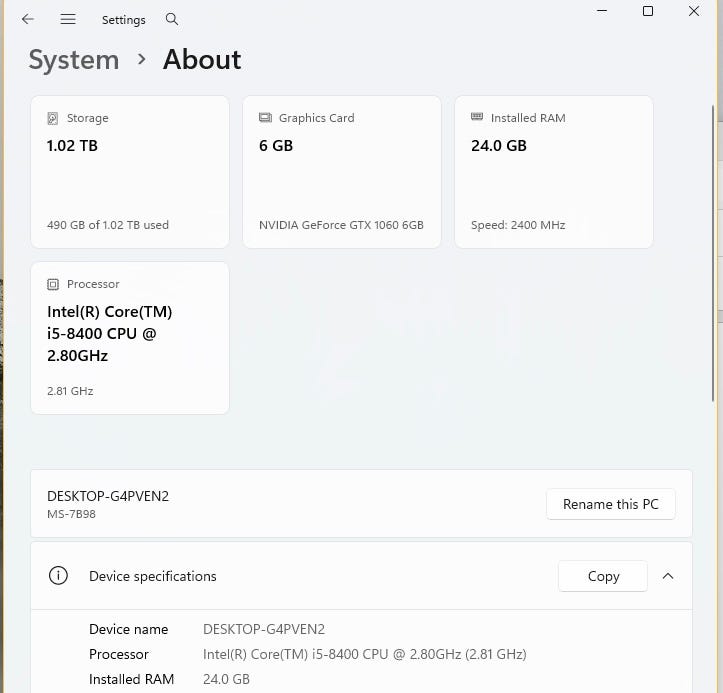Open the Storage card showing 1.02 TB
The width and height of the screenshot is (723, 693).
click(x=130, y=172)
